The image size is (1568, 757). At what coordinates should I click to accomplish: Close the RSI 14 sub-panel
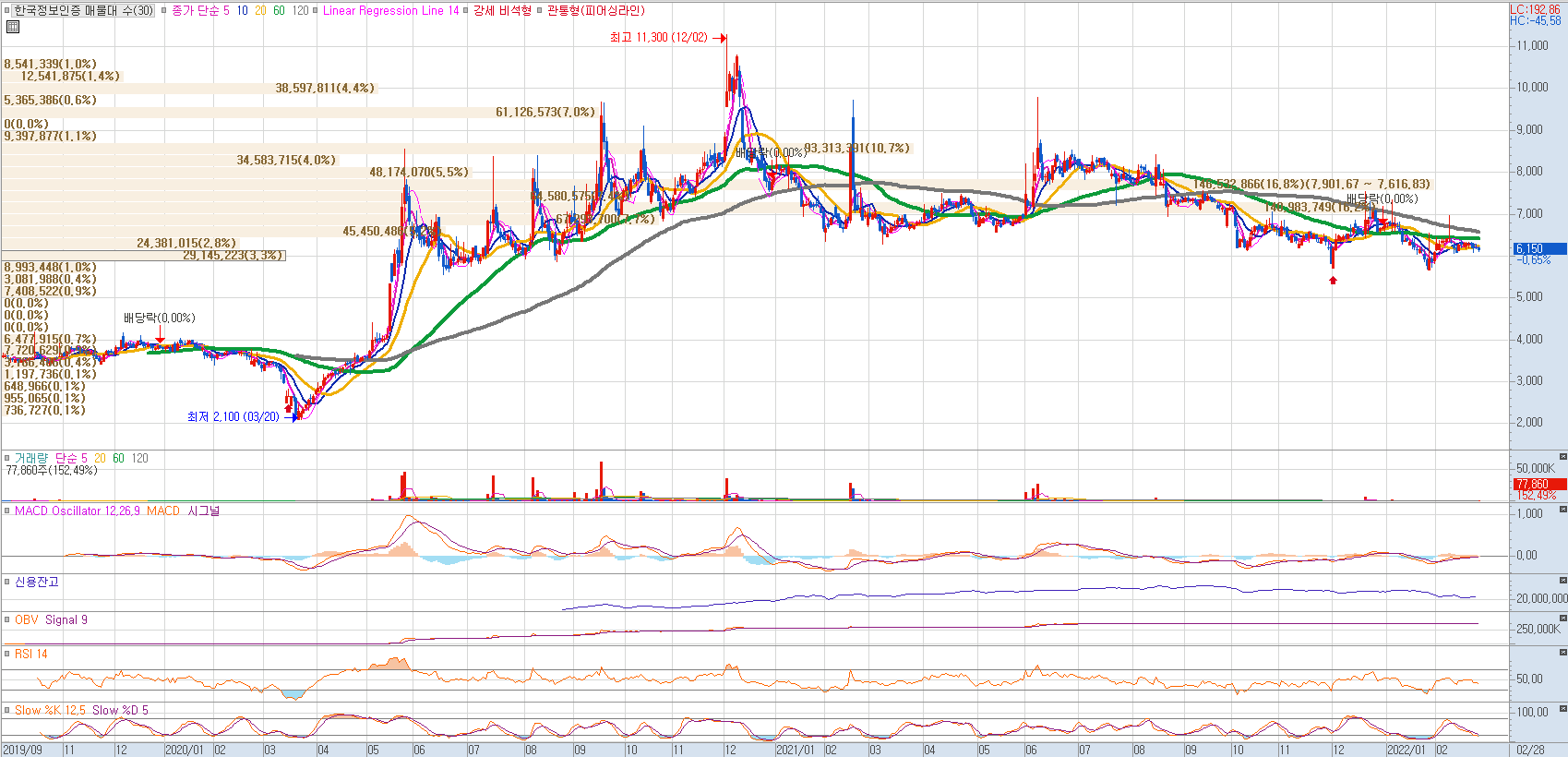click(1563, 653)
